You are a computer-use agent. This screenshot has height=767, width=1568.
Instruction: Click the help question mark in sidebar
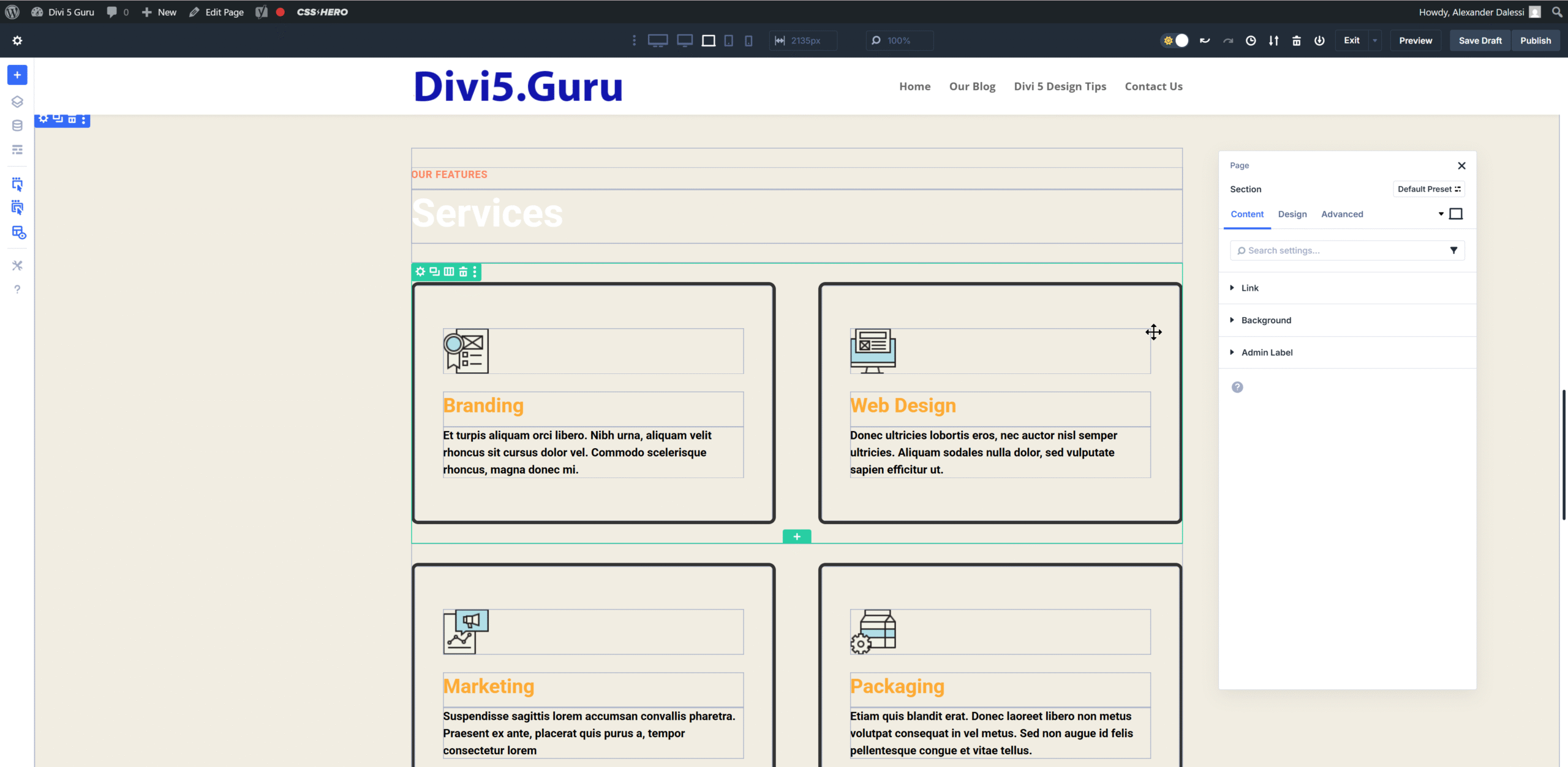(x=17, y=290)
